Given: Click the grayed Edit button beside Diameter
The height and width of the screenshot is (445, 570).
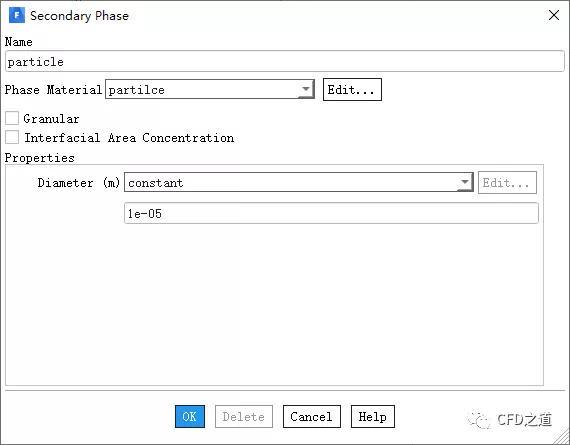Looking at the screenshot, I should (x=507, y=182).
